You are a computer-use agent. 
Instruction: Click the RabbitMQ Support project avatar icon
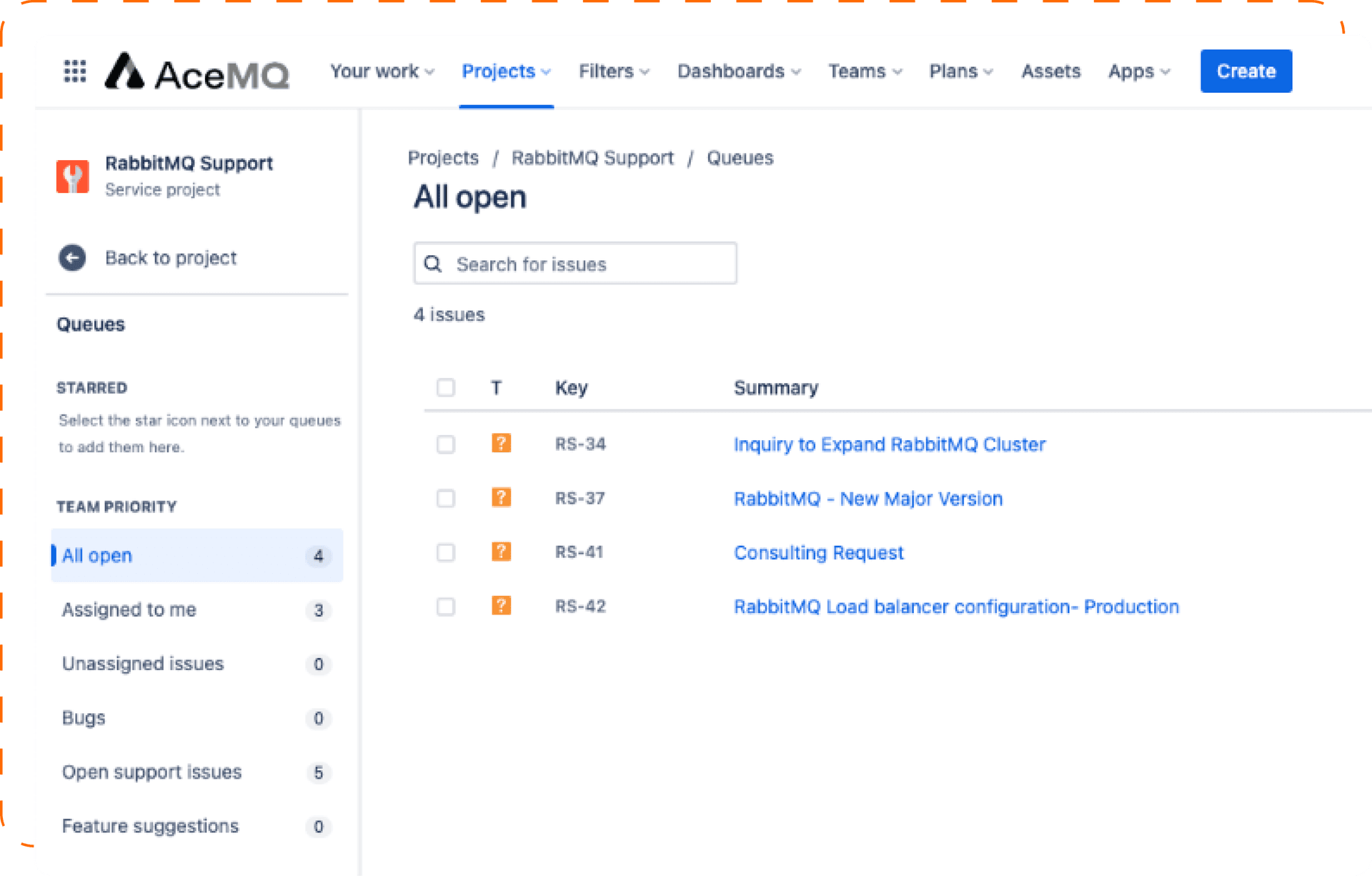(73, 176)
